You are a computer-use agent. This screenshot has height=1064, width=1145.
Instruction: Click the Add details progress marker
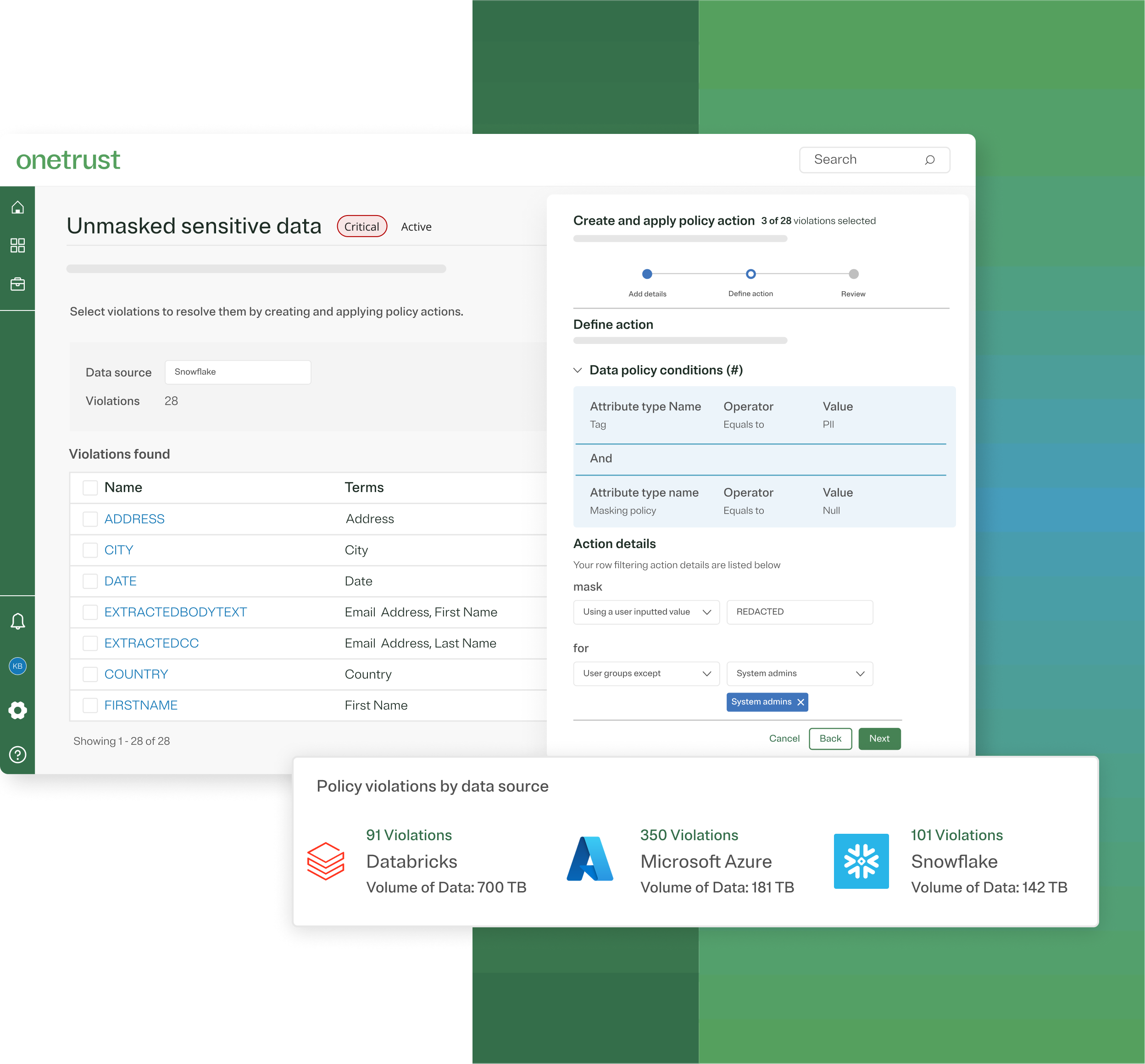tap(647, 274)
